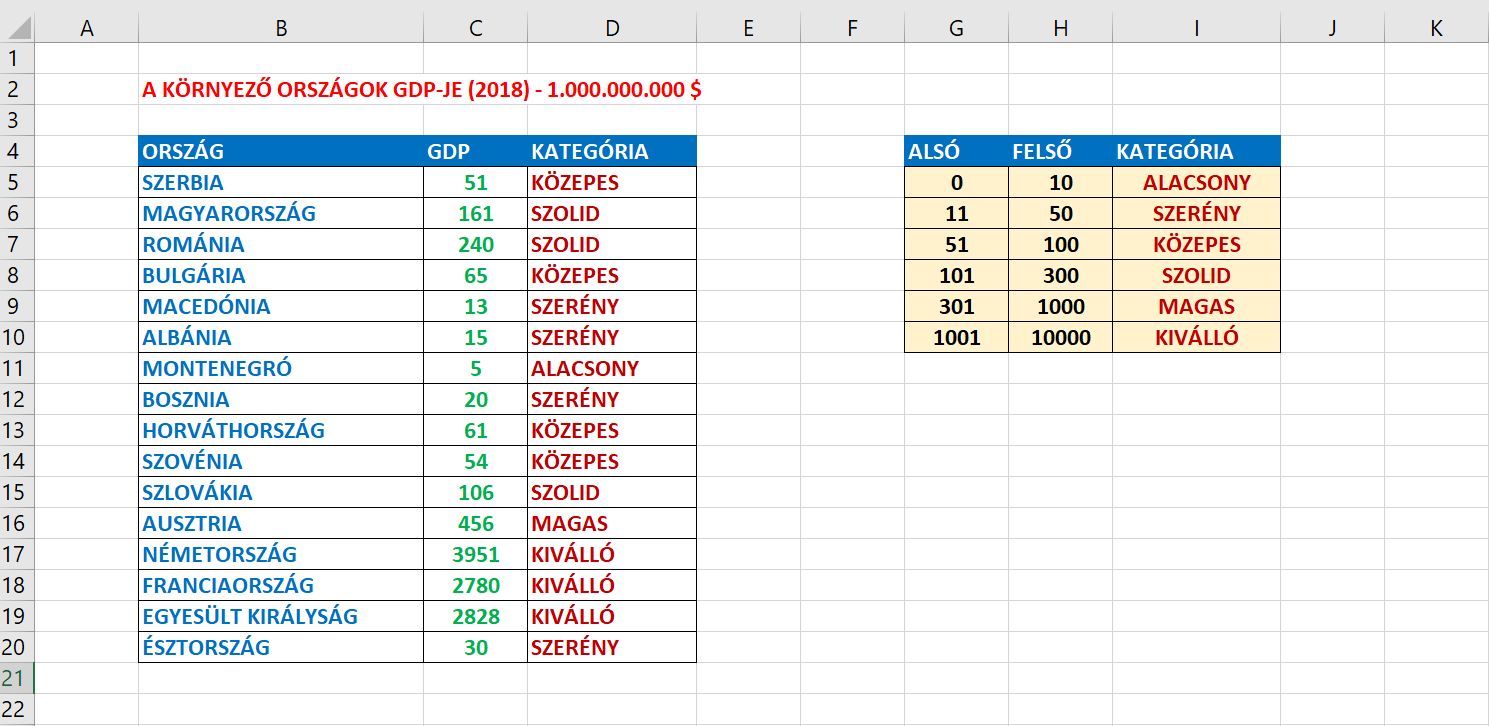
Task: Click the MAGAS category cell for Ausztria
Action: tap(612, 523)
